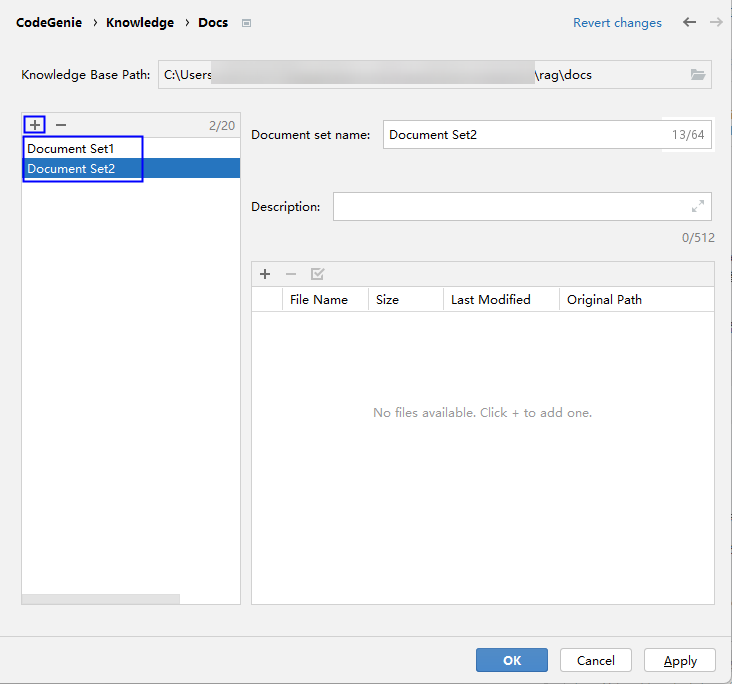This screenshot has width=732, height=684.
Task: Browse for Knowledge Base Path folder
Action: [x=698, y=75]
